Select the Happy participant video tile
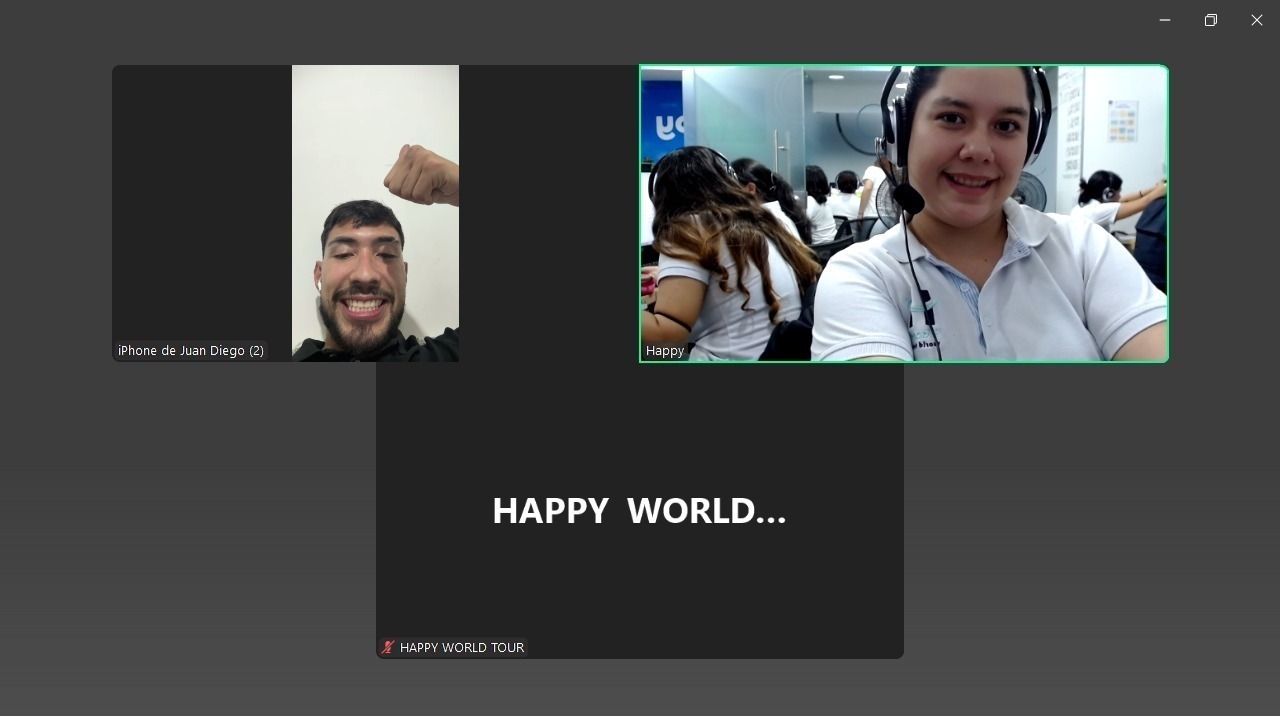The width and height of the screenshot is (1280, 716). point(903,213)
